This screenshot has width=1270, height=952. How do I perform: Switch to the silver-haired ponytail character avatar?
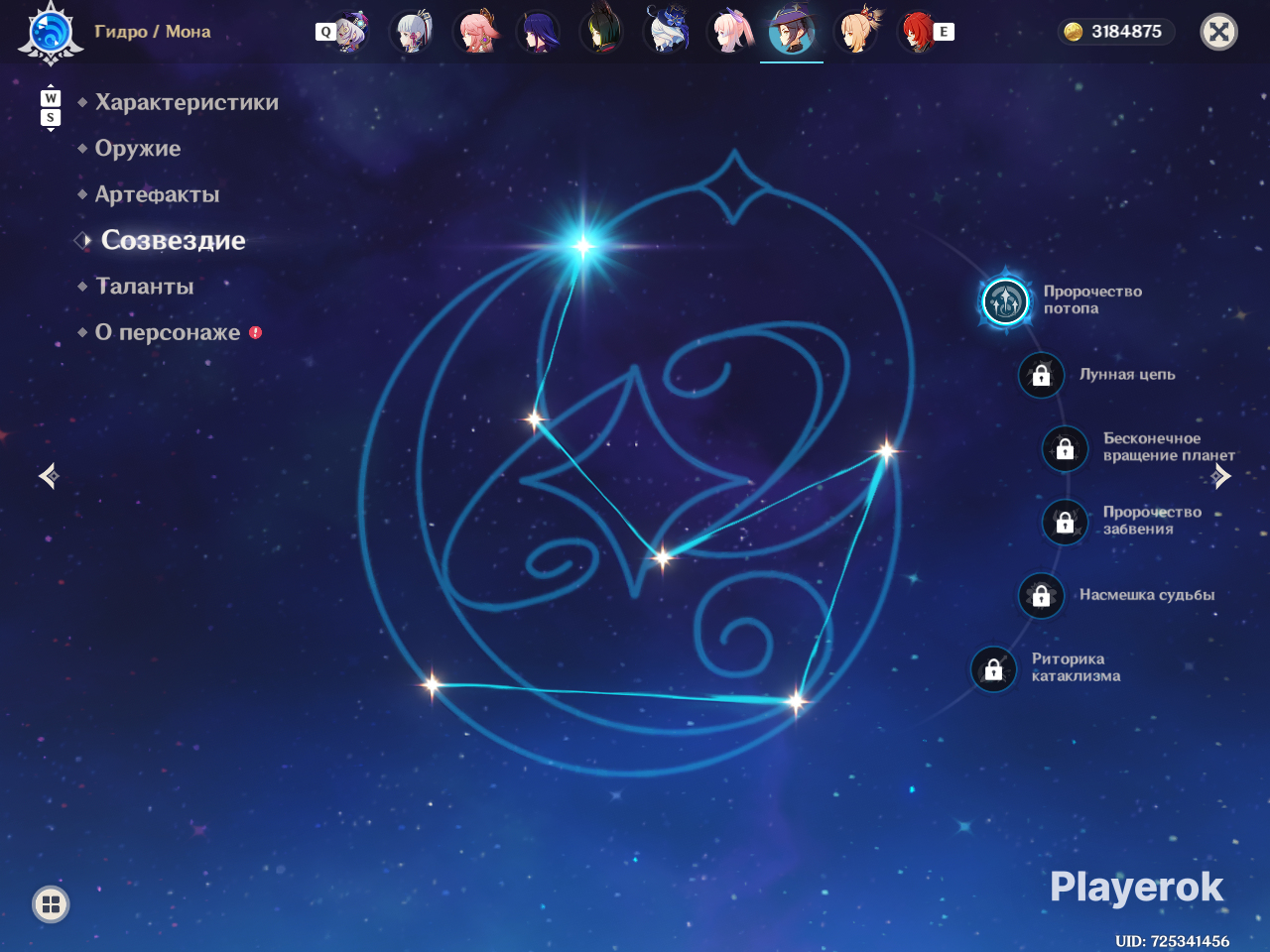[x=412, y=32]
